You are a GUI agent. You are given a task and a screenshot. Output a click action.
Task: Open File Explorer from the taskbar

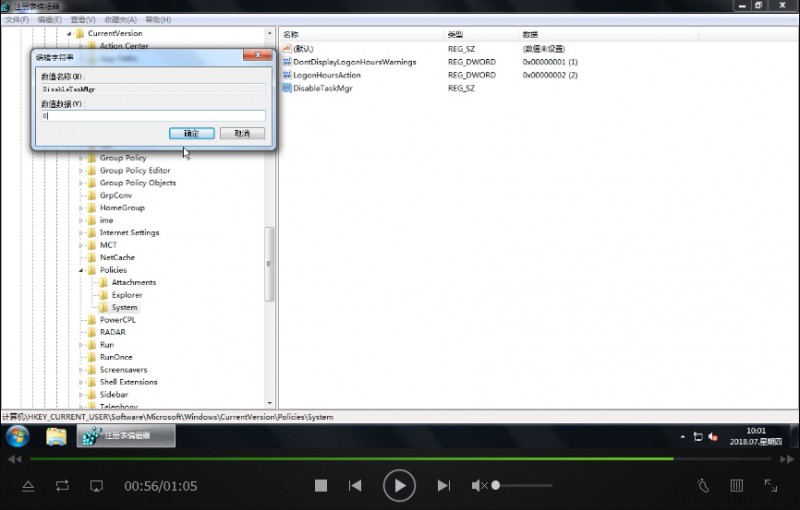(x=56, y=437)
